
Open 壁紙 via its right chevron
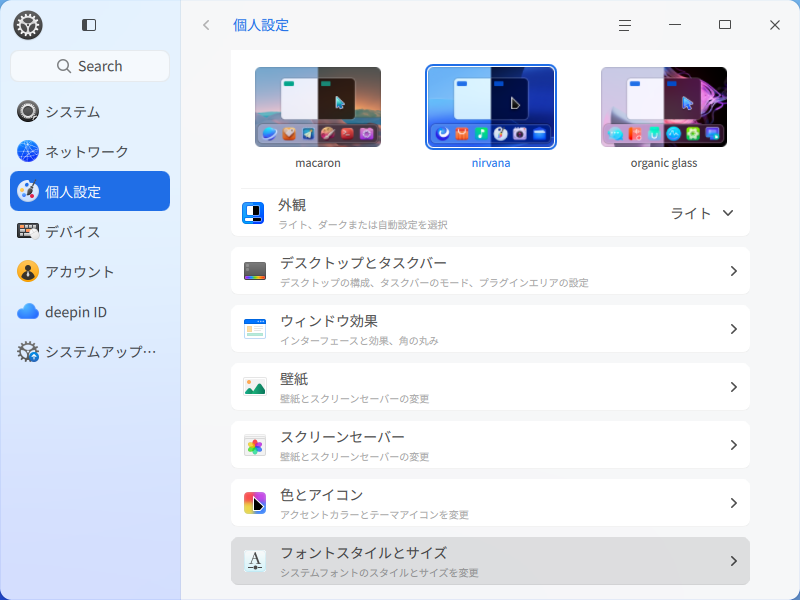pos(733,387)
